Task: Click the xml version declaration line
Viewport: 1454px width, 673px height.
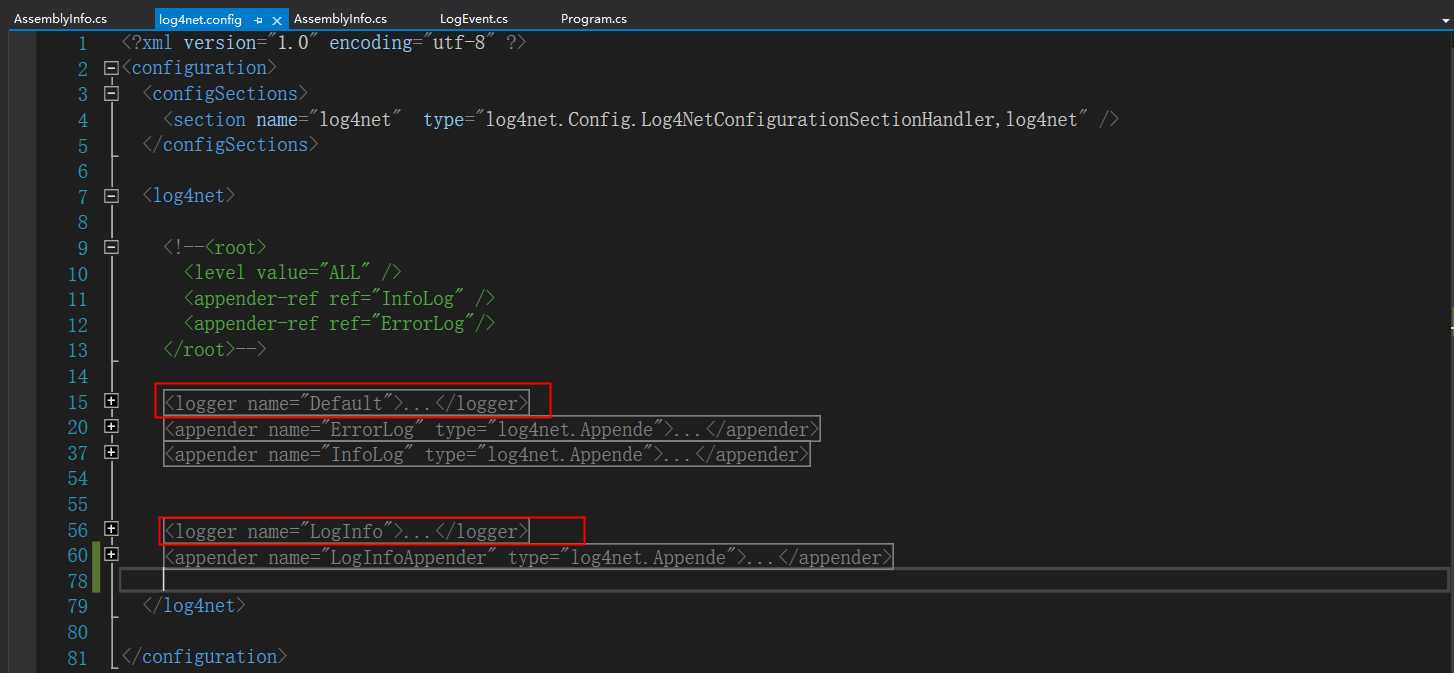Action: point(323,43)
